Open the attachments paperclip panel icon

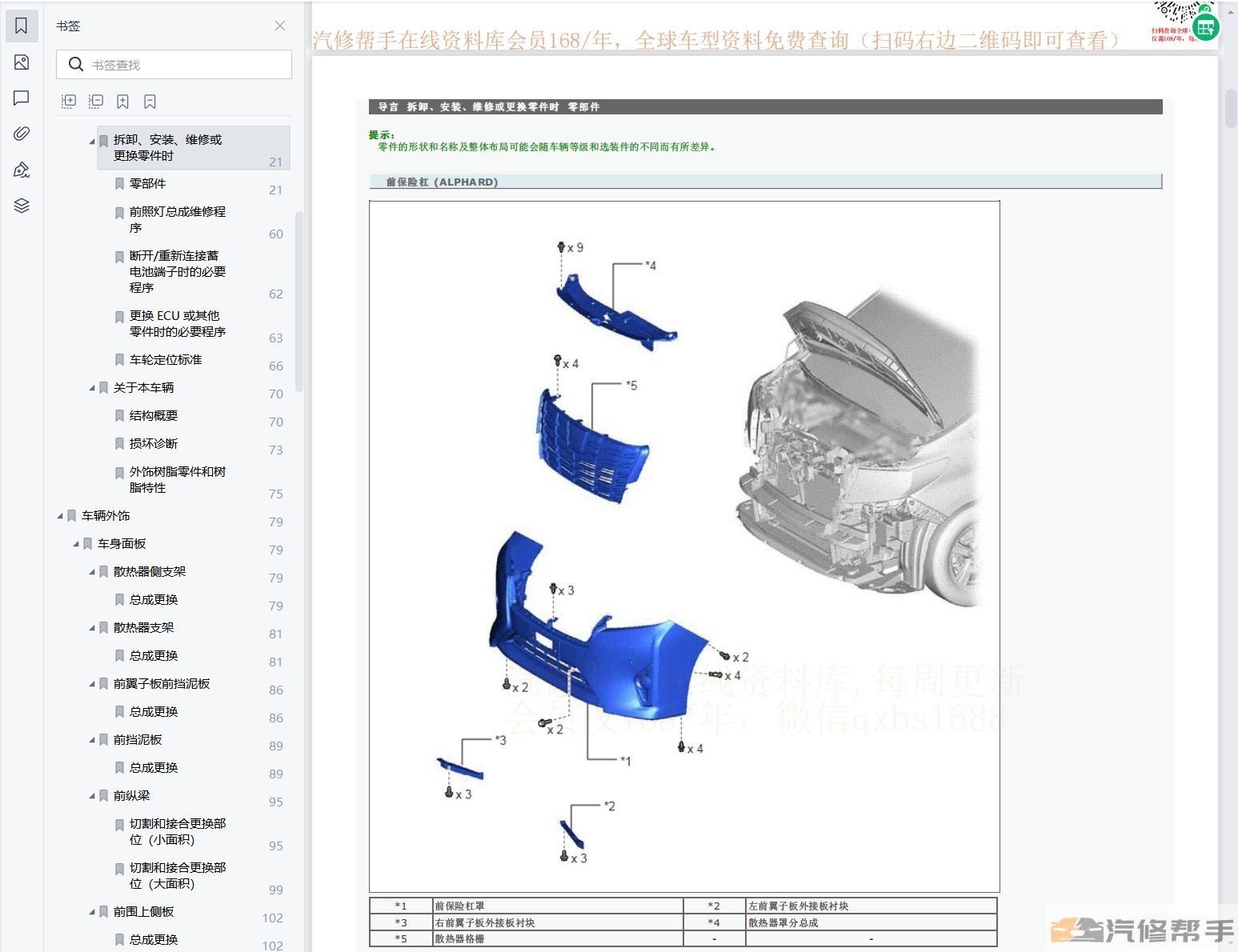click(x=22, y=134)
